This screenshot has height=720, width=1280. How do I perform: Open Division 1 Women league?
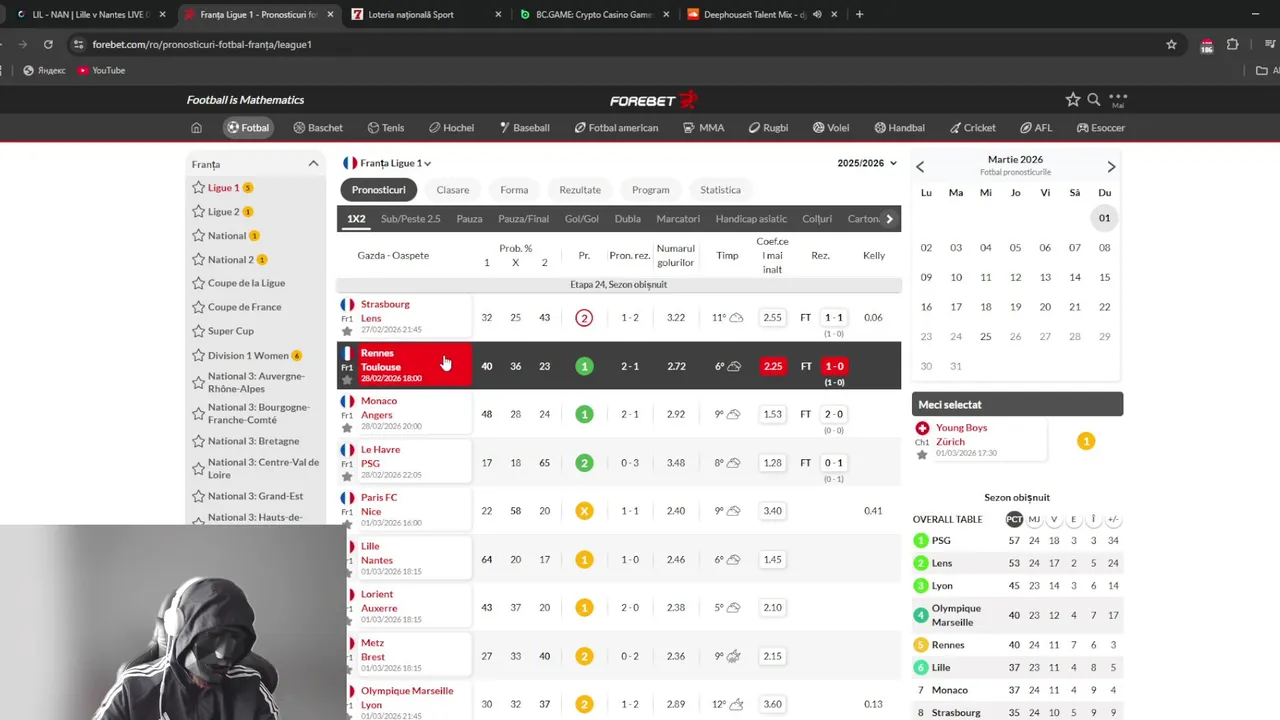click(x=248, y=356)
